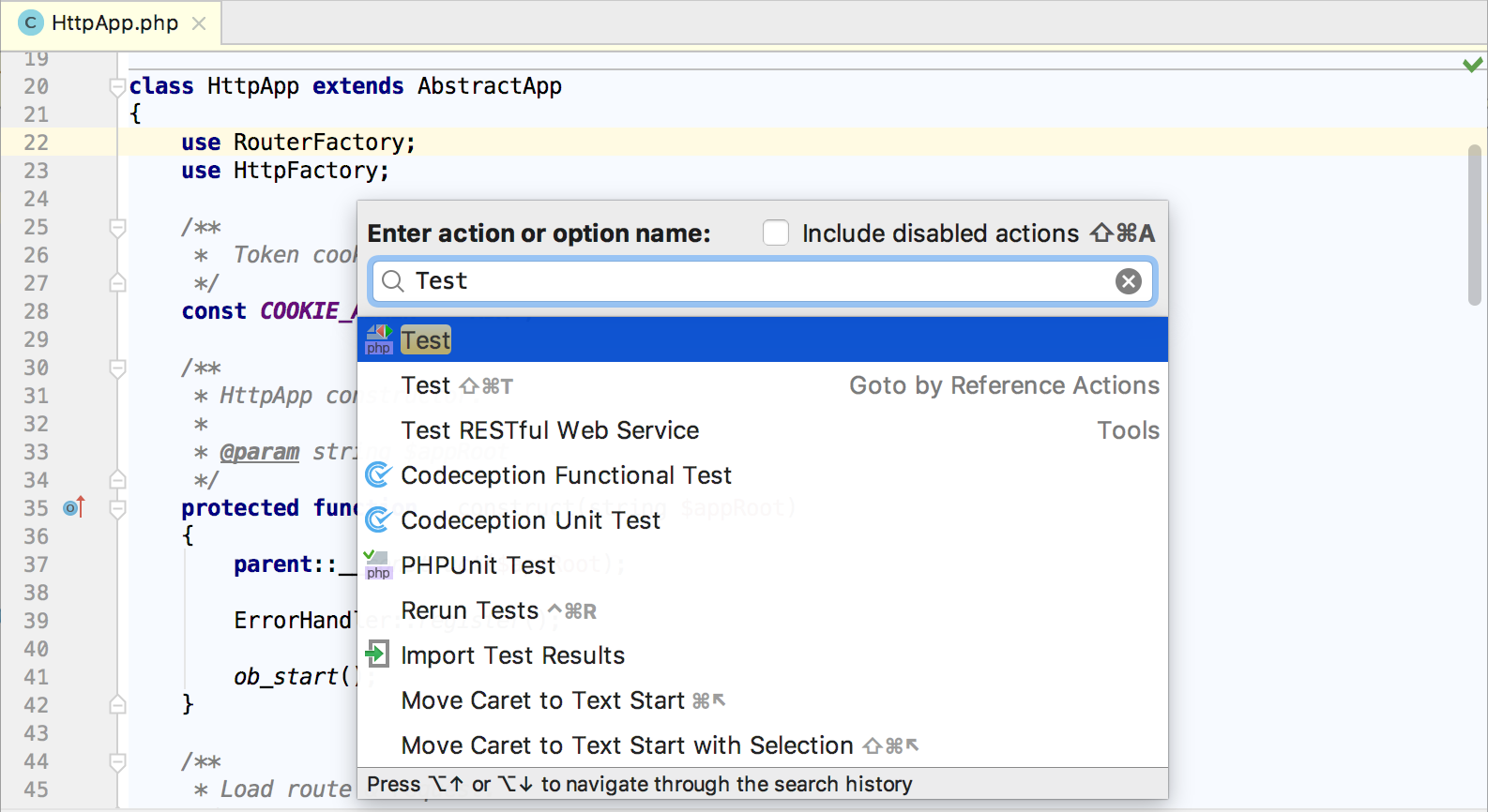Click the protected keyword line 35
This screenshot has width=1488, height=812.
[240, 508]
